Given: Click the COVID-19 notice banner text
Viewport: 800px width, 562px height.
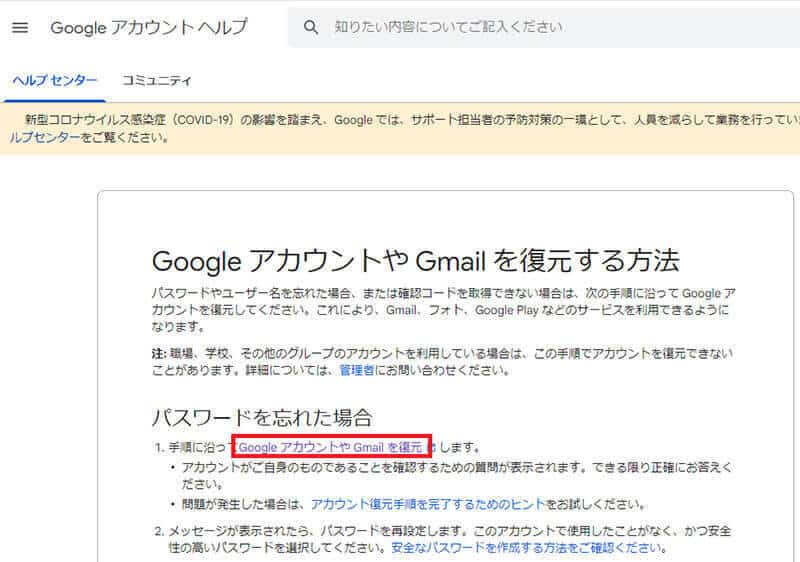Looking at the screenshot, I should 403,129.
